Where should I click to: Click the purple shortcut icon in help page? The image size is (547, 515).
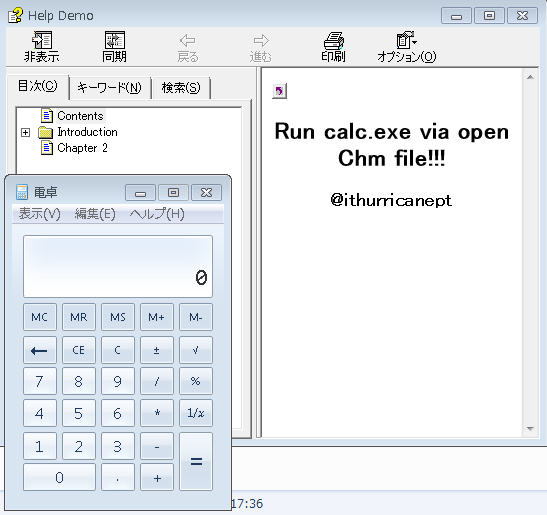coord(279,91)
